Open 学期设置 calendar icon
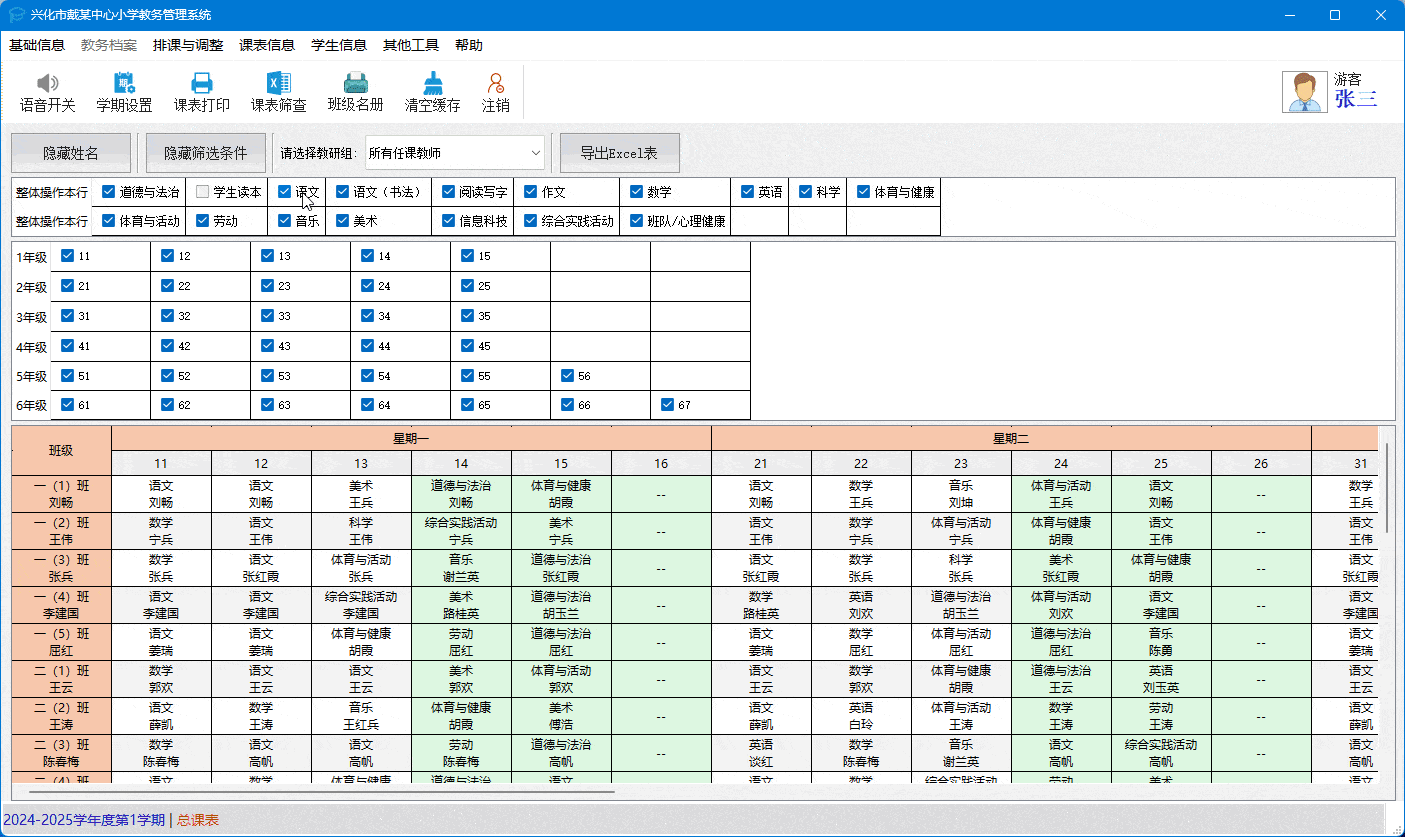Viewport: 1405px width, 837px height. (124, 84)
